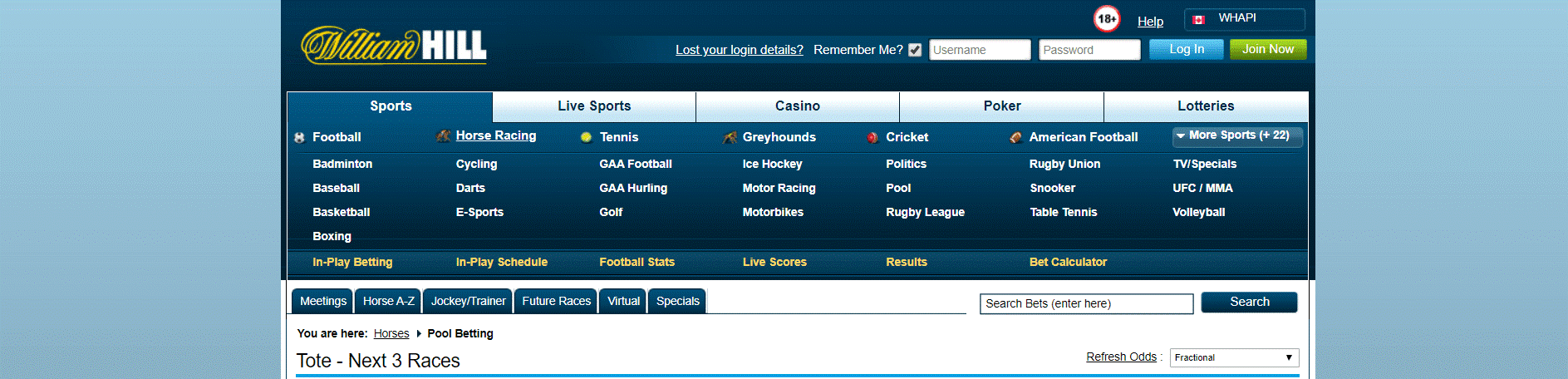Click the greyhound icon beside Greyhounds

730,137
